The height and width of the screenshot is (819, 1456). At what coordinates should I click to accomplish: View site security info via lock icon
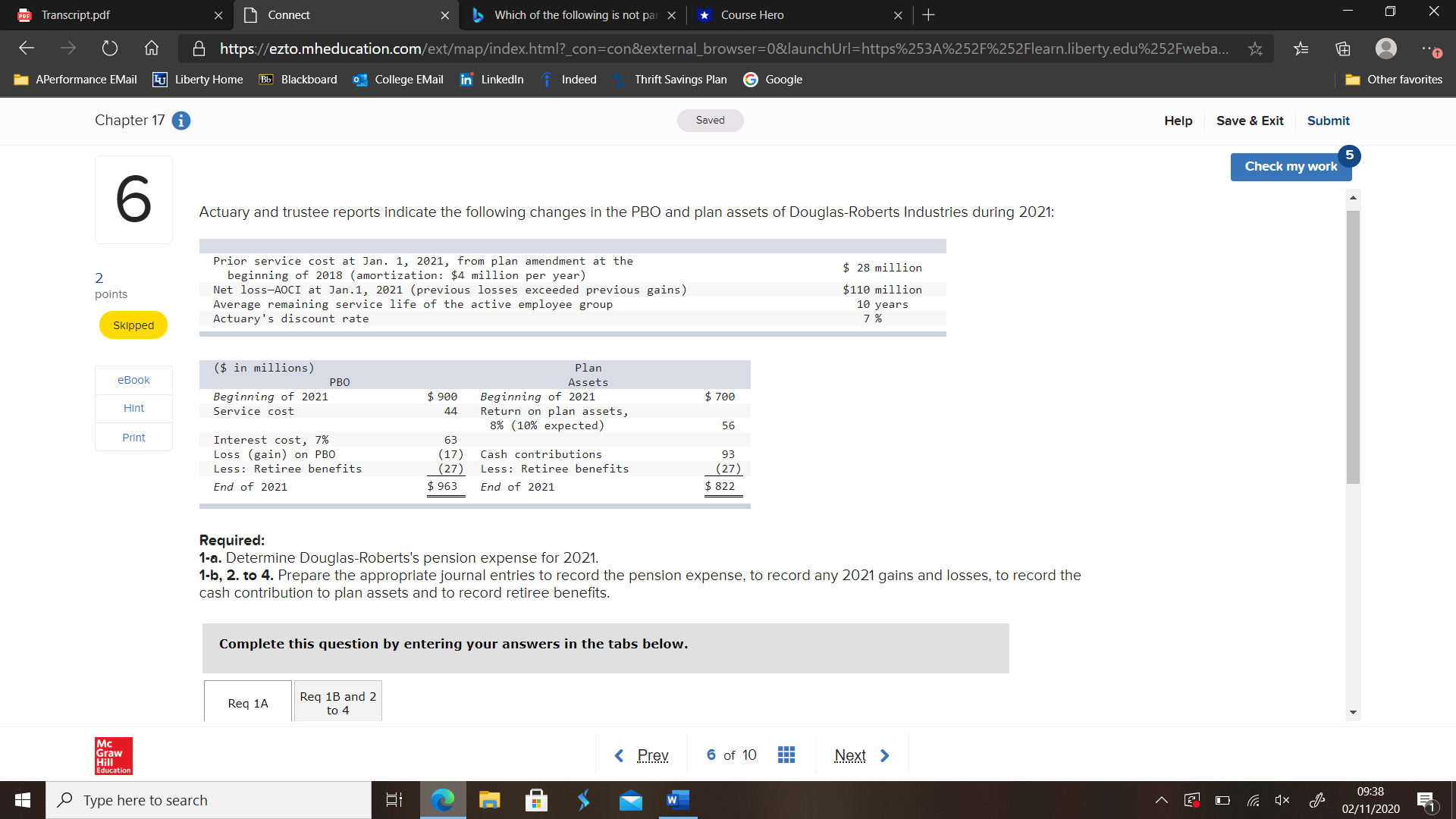tap(199, 48)
